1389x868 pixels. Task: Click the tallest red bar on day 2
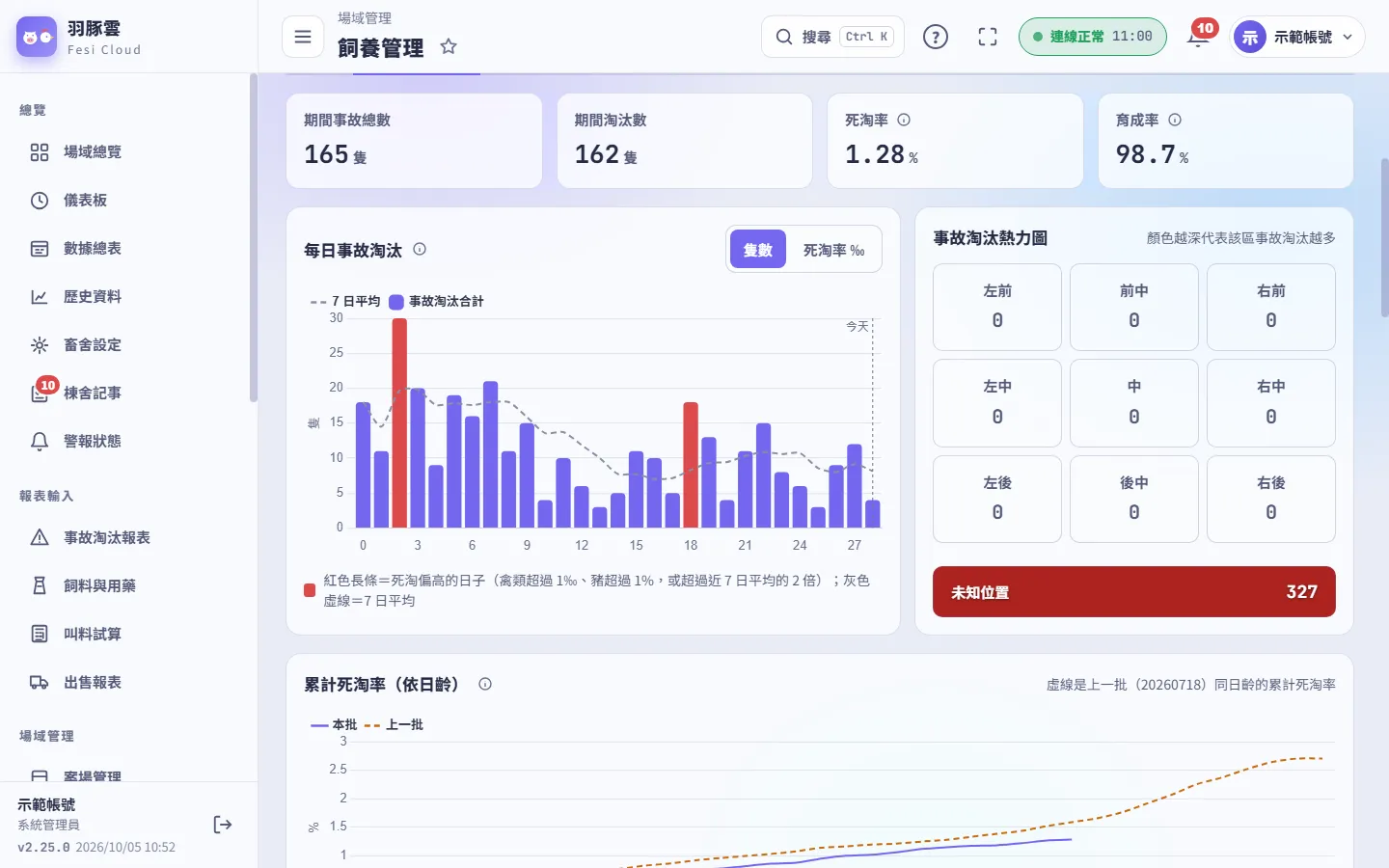(x=399, y=422)
